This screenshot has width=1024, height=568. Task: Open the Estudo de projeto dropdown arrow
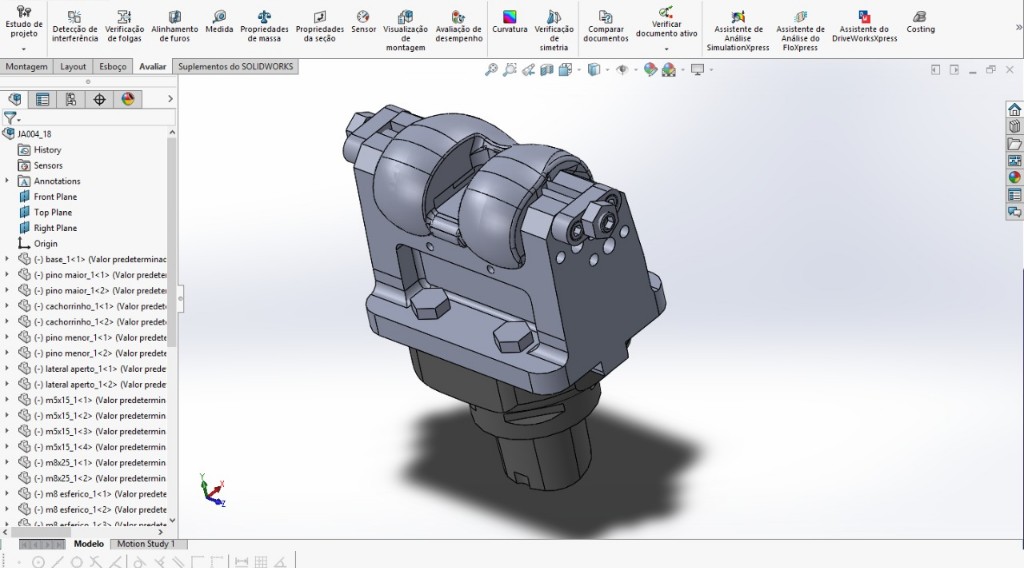coord(23,48)
